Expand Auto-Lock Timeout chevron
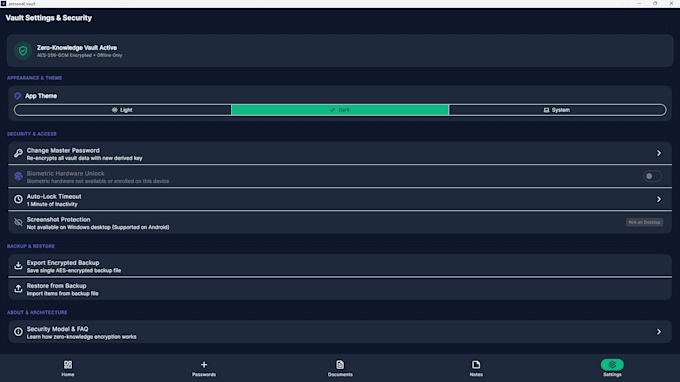Viewport: 680px width, 382px height. [x=659, y=199]
